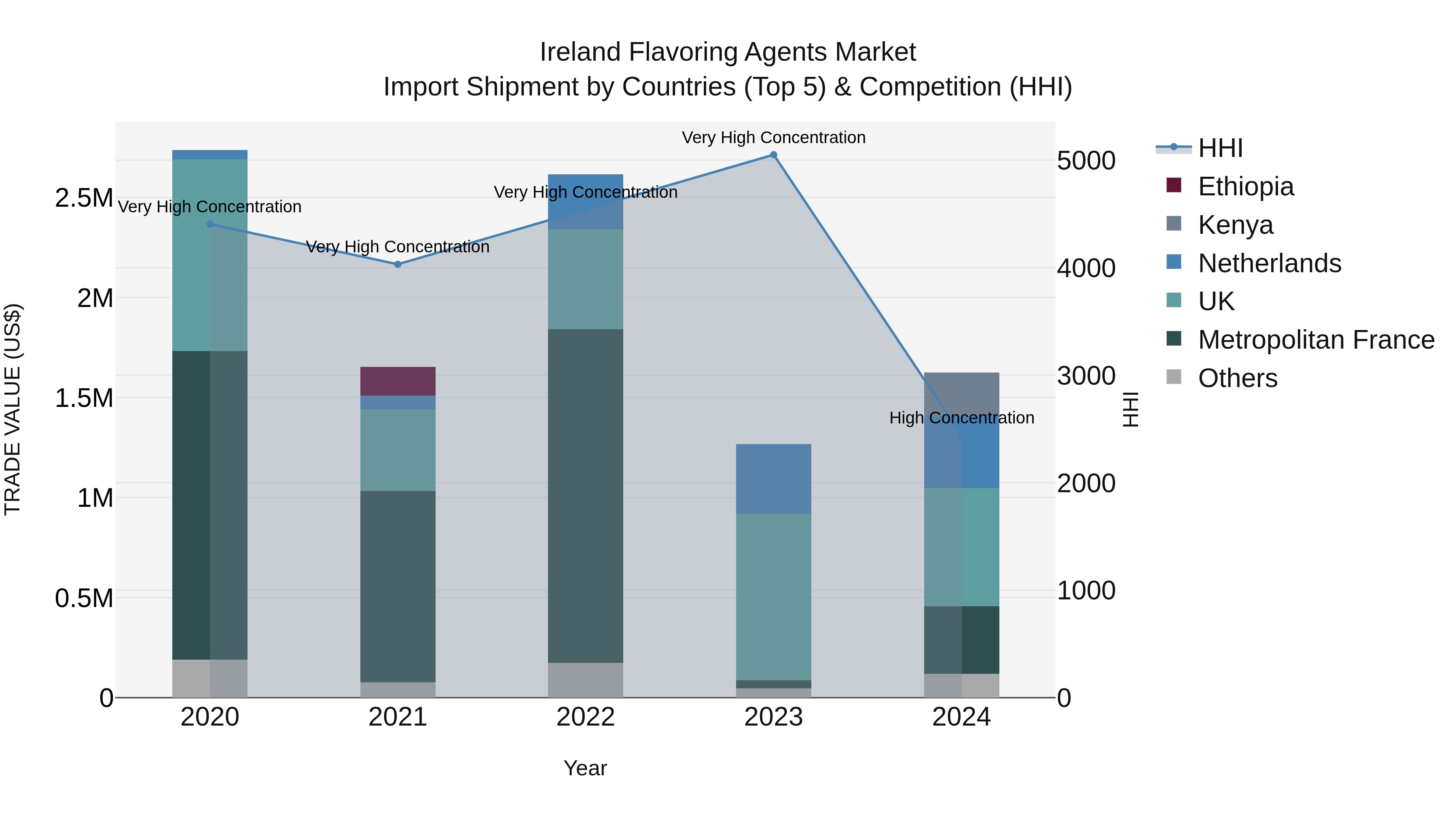The width and height of the screenshot is (1456, 819).
Task: Click the High Concentration annotation for 2024
Action: pos(962,418)
